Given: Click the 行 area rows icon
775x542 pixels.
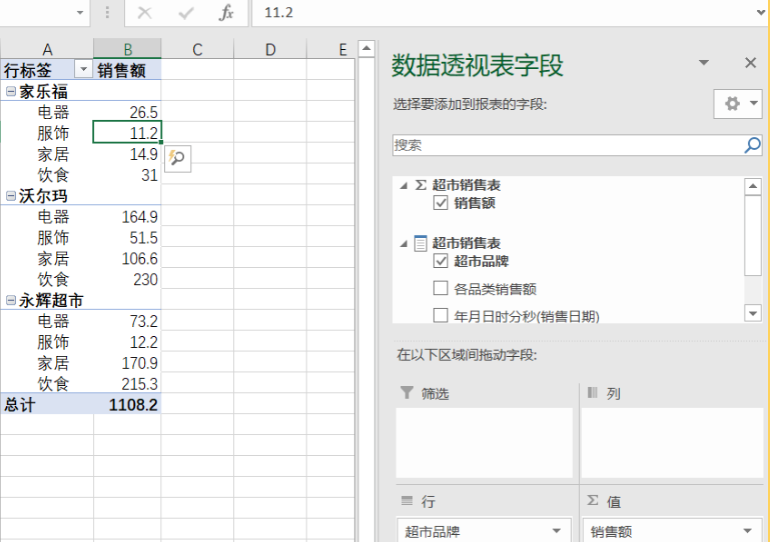Looking at the screenshot, I should tap(407, 501).
